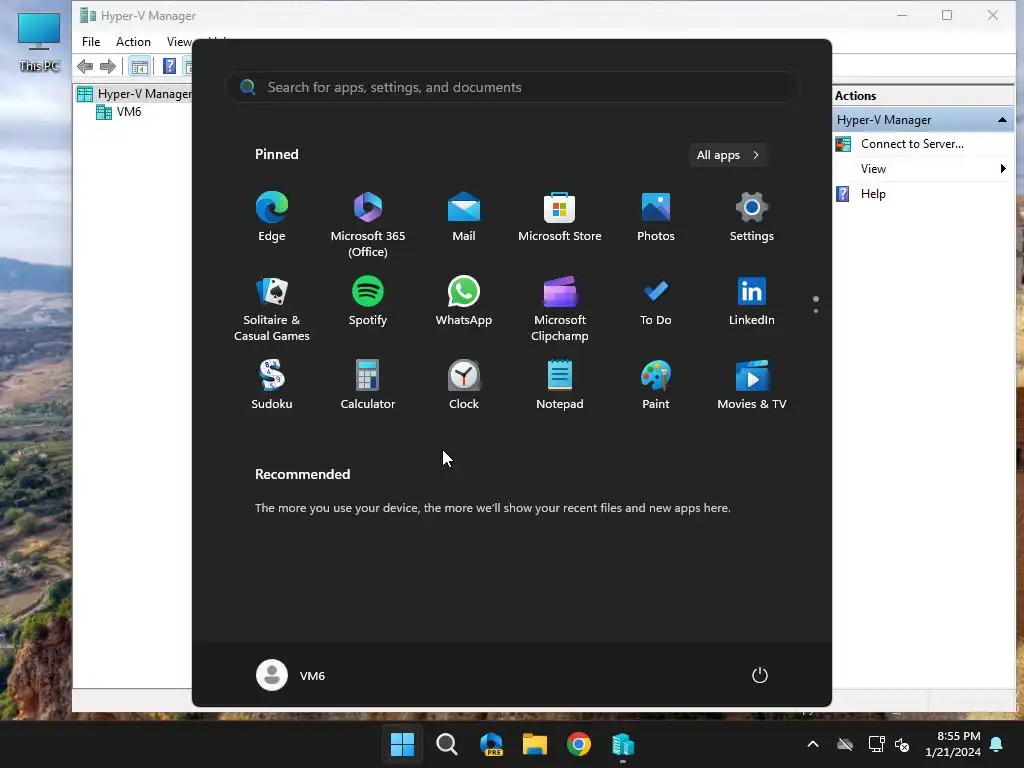This screenshot has width=1024, height=768.
Task: Click the Start menu search box
Action: point(512,87)
